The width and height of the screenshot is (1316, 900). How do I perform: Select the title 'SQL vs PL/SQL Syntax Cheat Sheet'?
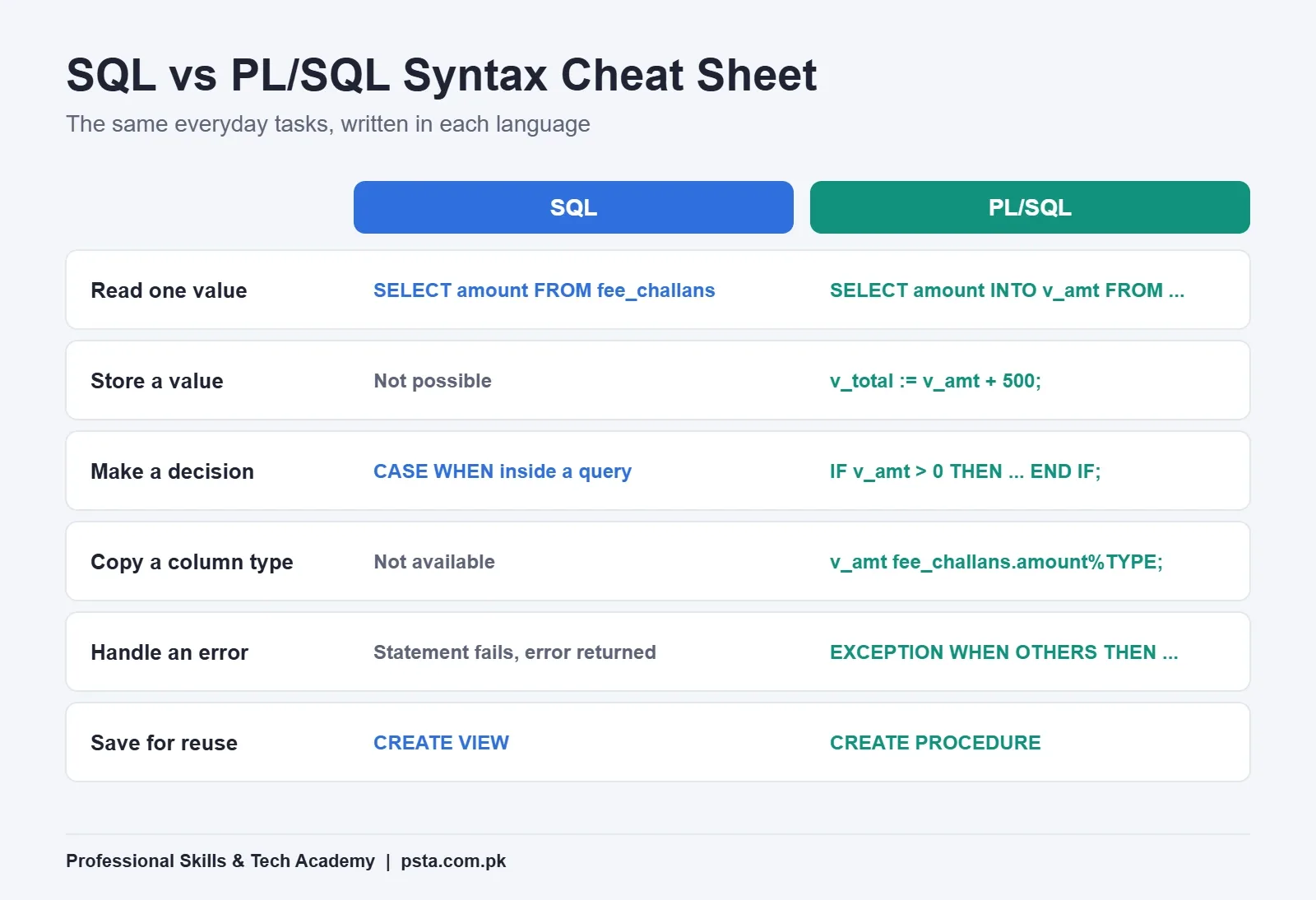442,75
